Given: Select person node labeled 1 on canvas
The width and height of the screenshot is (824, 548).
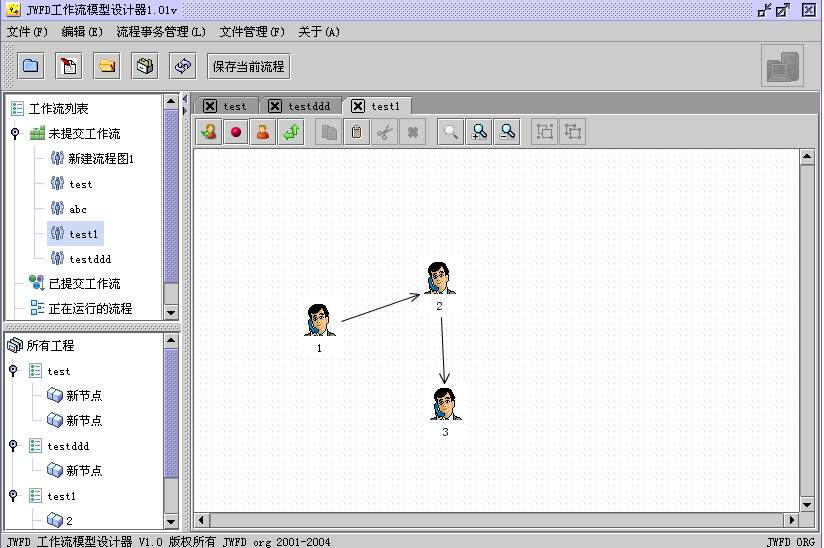Looking at the screenshot, I should pos(320,320).
